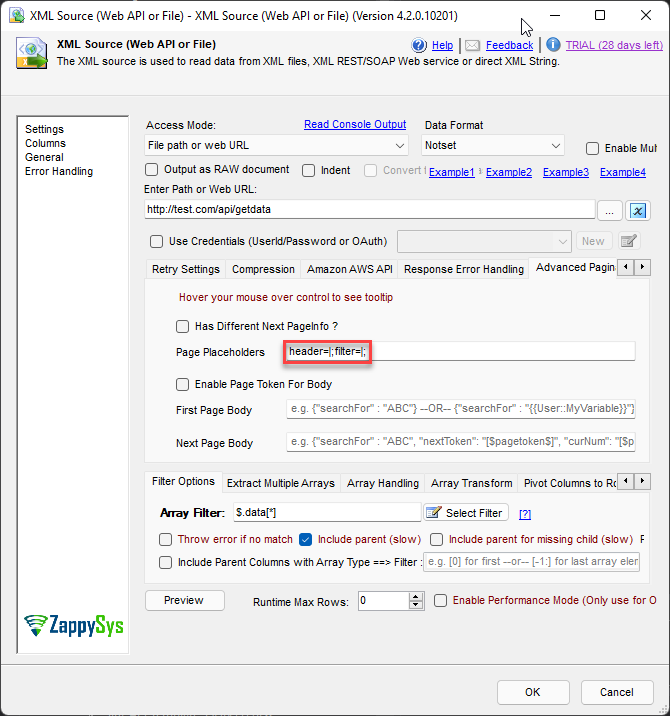This screenshot has width=670, height=716.
Task: Click the blue Help question mark icon
Action: point(419,45)
